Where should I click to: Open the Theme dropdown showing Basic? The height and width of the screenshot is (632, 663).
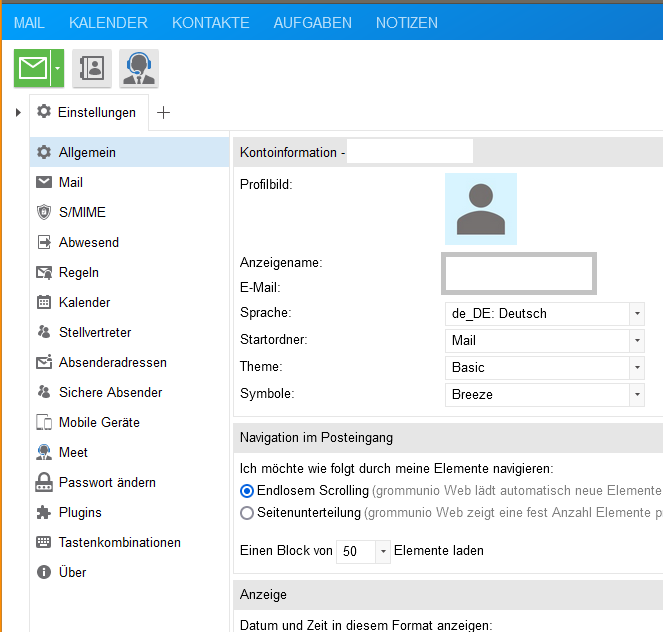click(x=637, y=367)
